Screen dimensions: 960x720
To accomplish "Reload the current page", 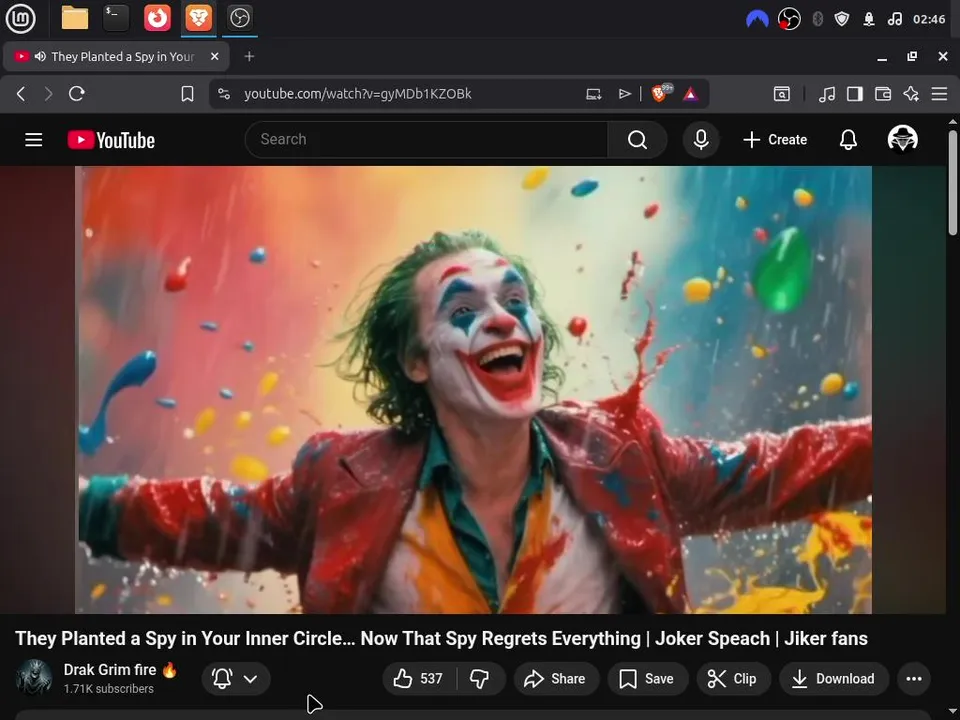I will coord(77,94).
